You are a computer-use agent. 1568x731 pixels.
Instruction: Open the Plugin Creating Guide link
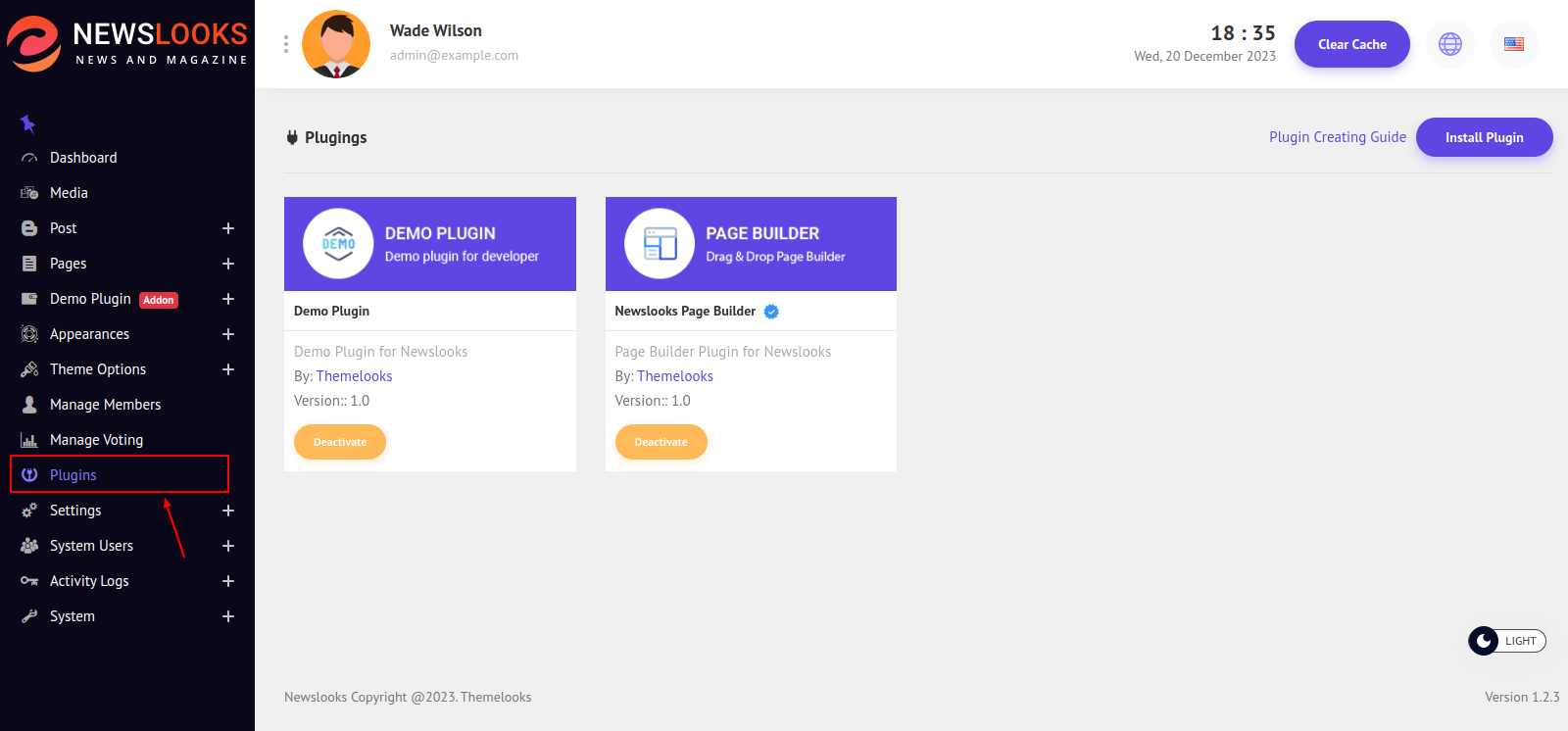tap(1337, 137)
